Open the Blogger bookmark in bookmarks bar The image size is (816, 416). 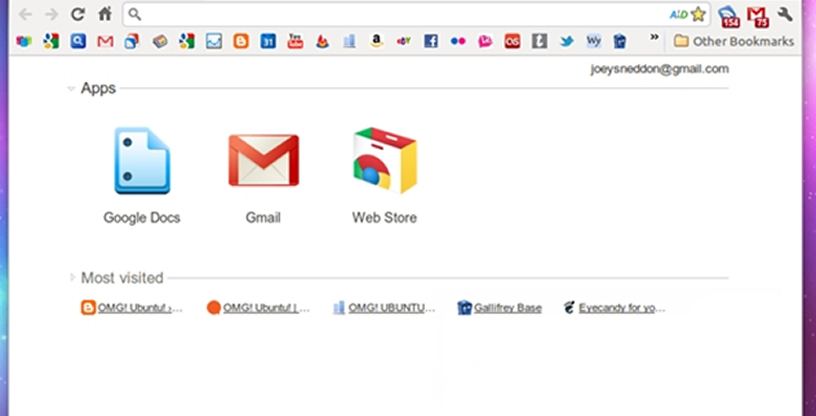241,41
